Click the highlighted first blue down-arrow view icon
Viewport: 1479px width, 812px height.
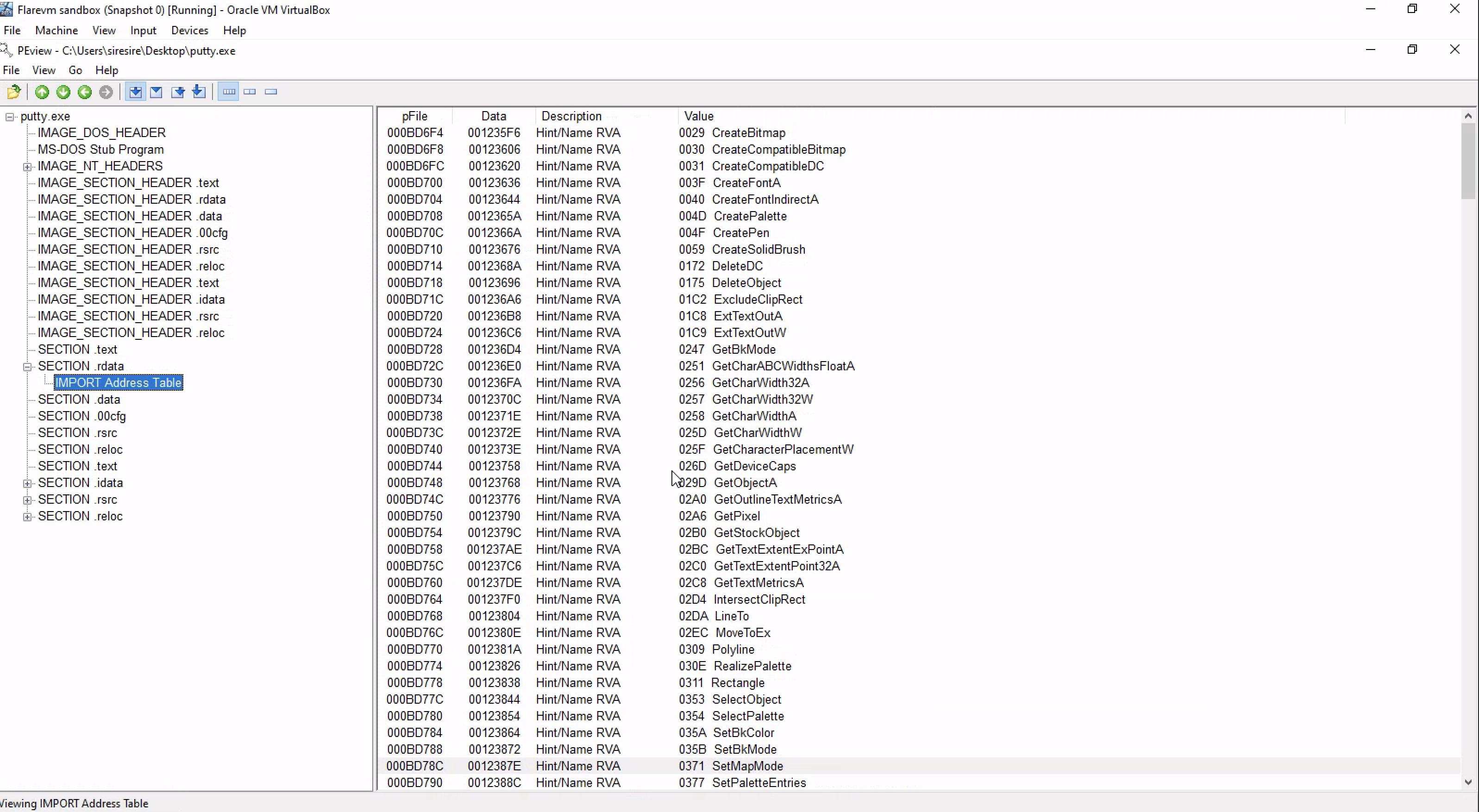(136, 92)
